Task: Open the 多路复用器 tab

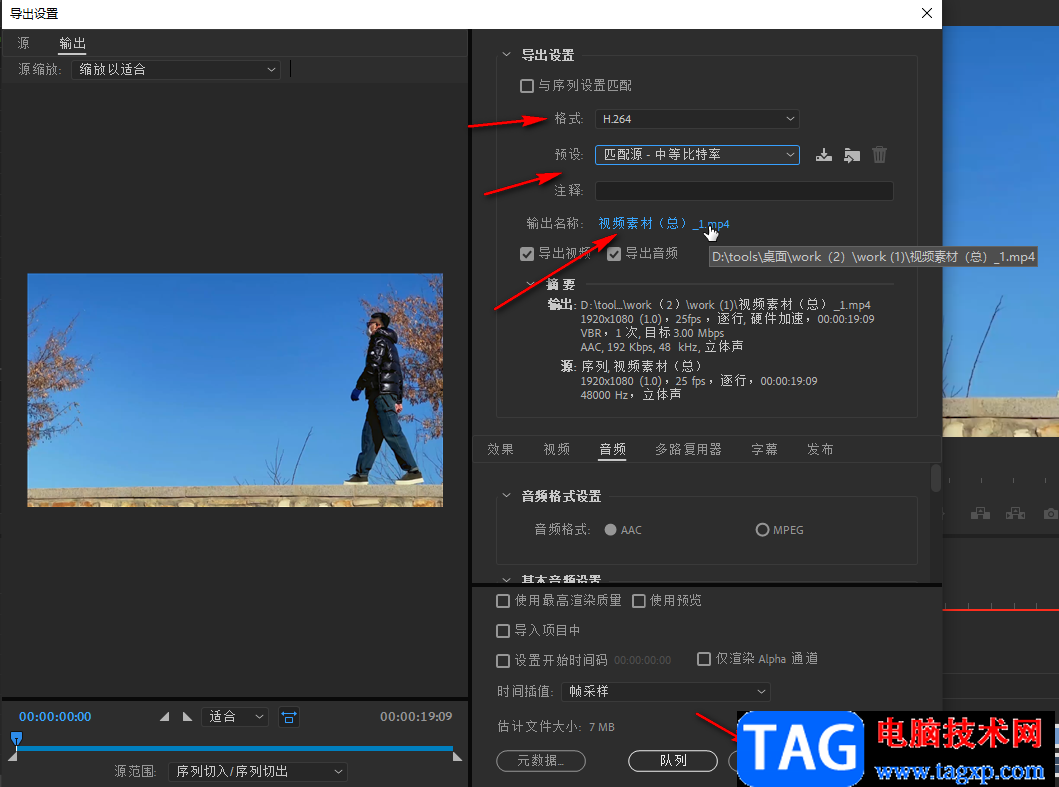Action: click(x=688, y=449)
